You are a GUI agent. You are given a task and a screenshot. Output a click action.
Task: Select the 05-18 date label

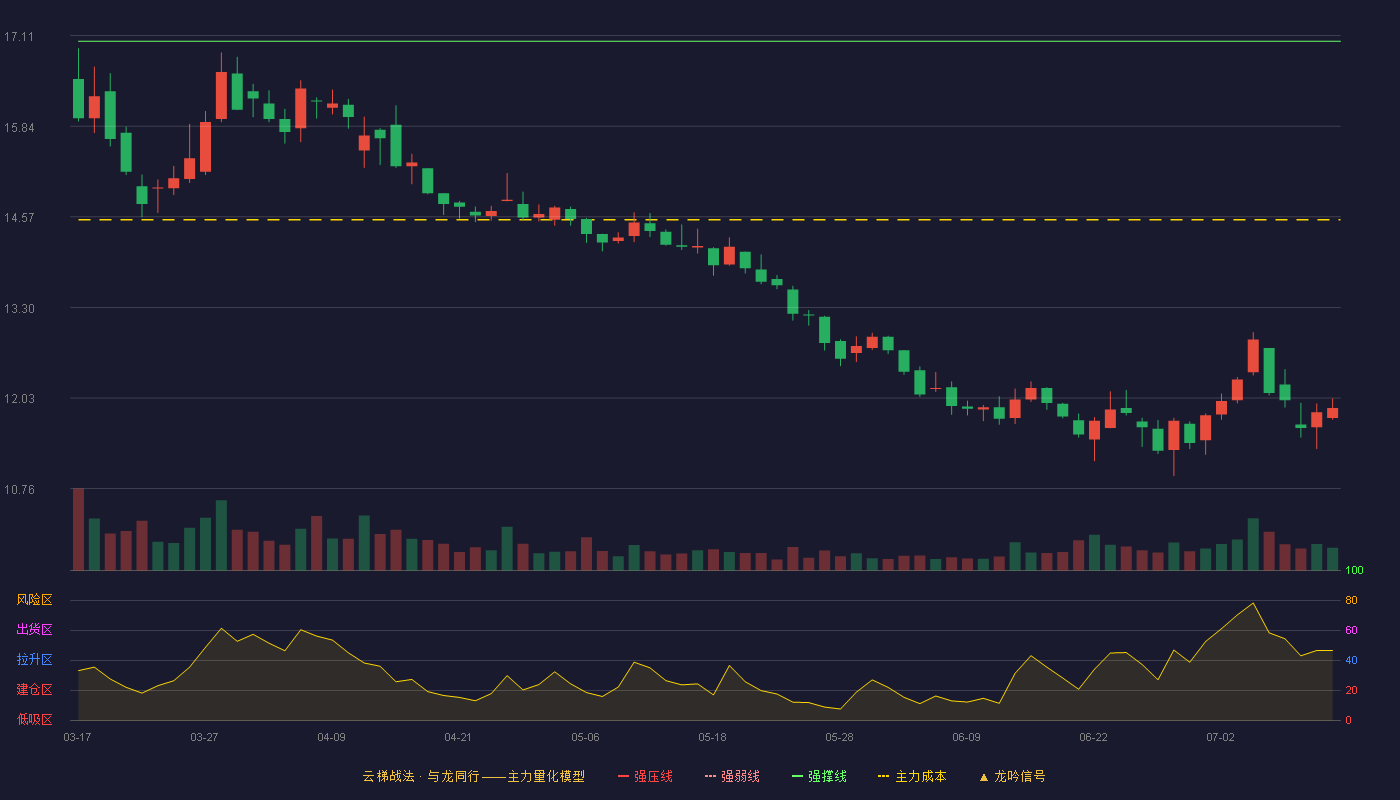click(x=712, y=737)
